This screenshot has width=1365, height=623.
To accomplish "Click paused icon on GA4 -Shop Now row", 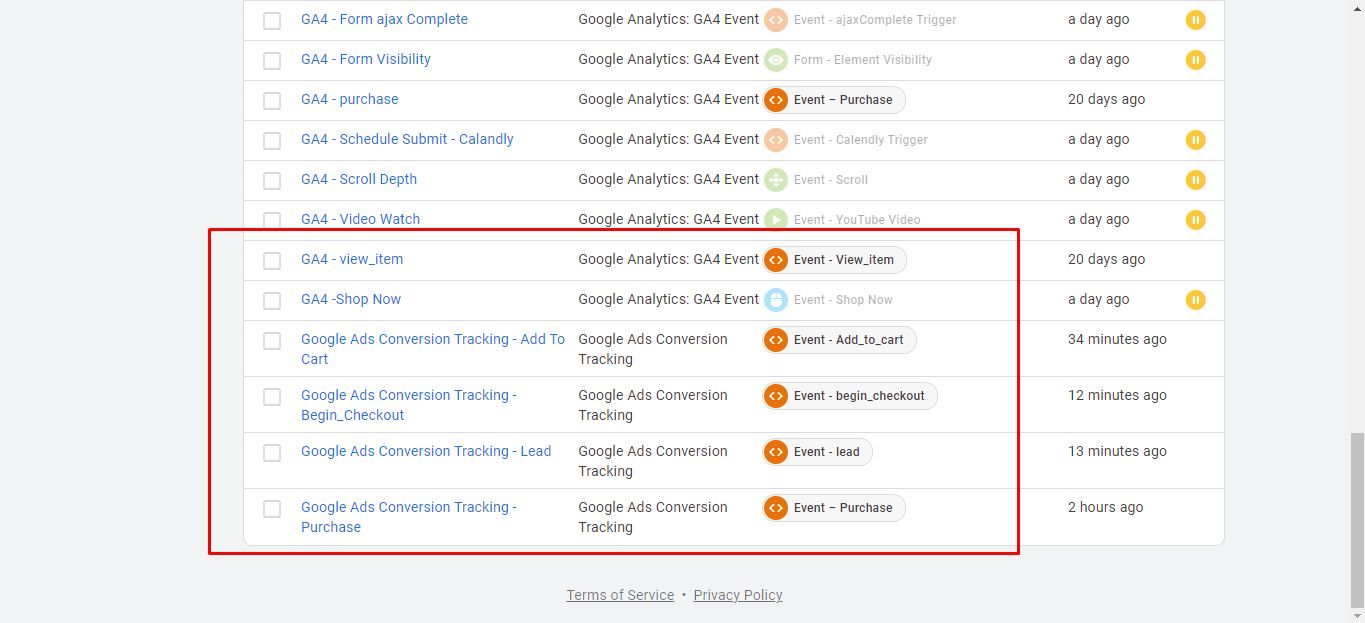I will click(1195, 300).
